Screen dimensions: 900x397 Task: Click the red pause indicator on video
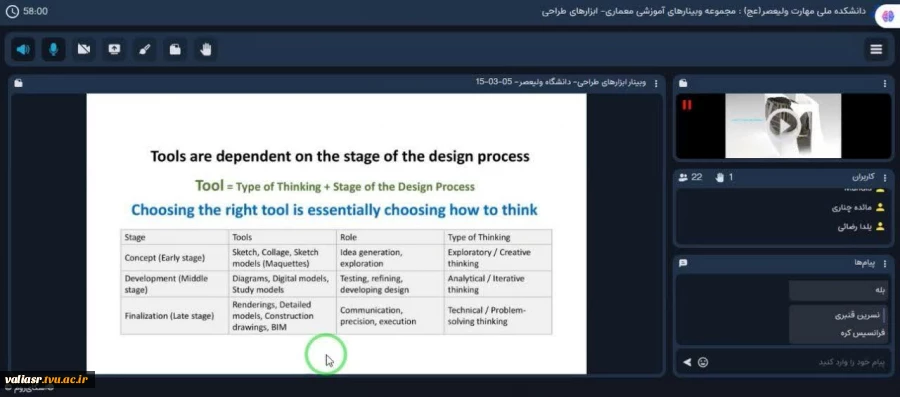(686, 105)
